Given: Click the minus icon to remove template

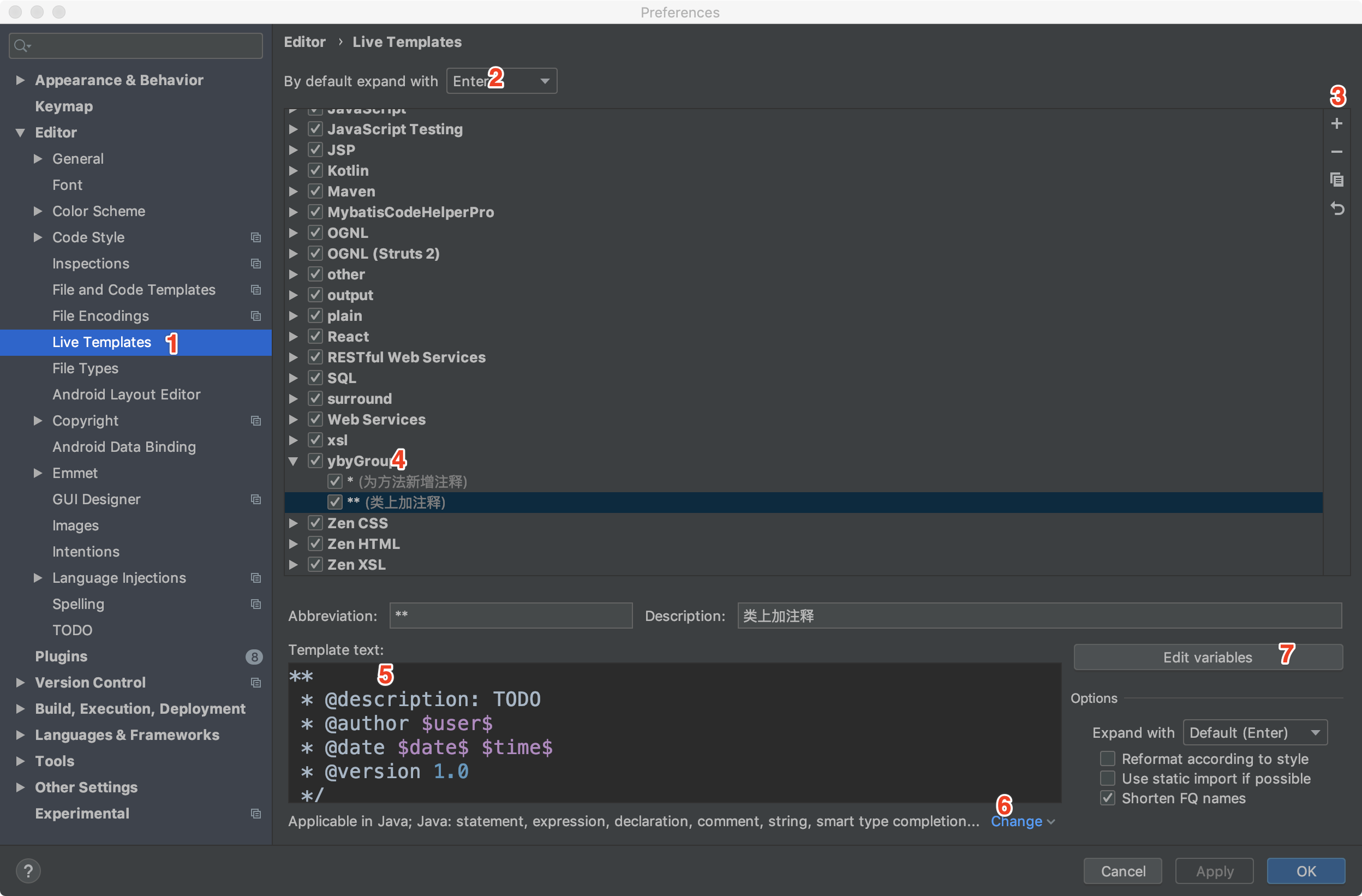Looking at the screenshot, I should pyautogui.click(x=1336, y=152).
